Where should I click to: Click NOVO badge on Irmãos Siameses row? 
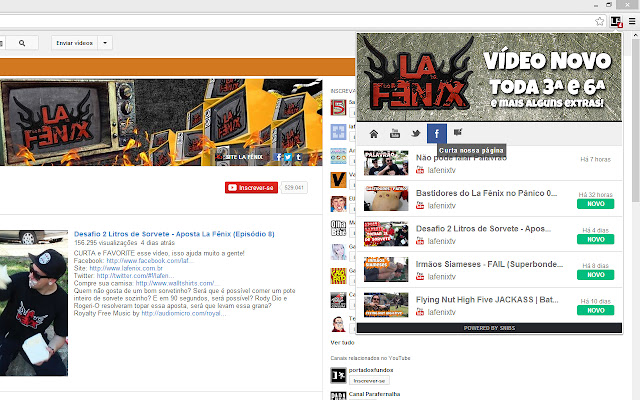point(596,275)
